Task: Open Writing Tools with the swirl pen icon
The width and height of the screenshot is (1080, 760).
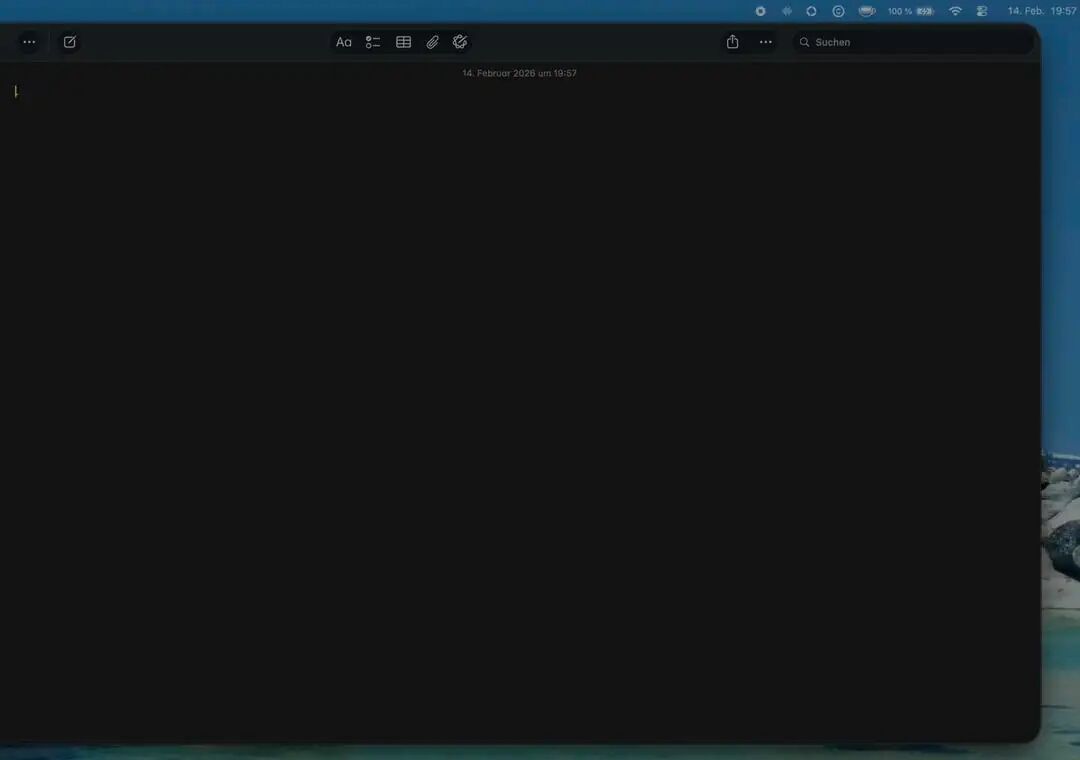Action: 460,42
